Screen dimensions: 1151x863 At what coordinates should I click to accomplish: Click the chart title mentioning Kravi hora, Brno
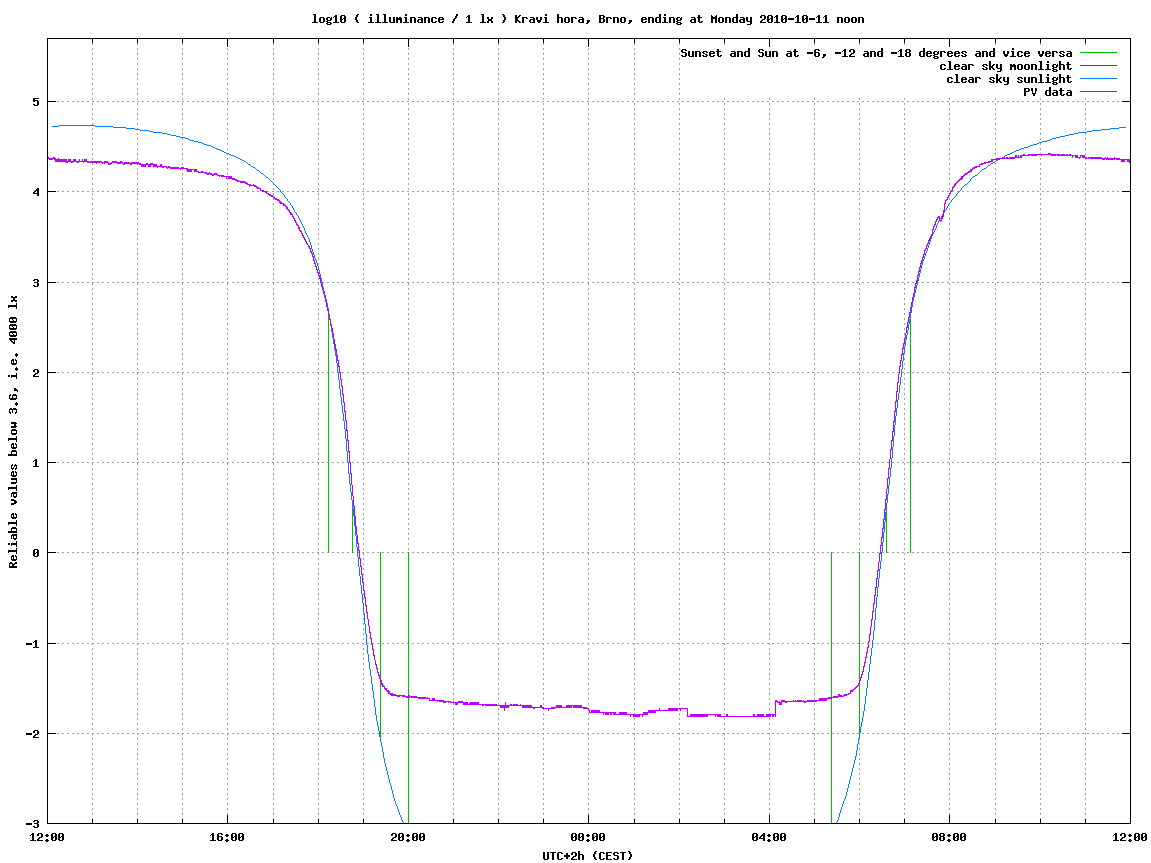point(587,19)
